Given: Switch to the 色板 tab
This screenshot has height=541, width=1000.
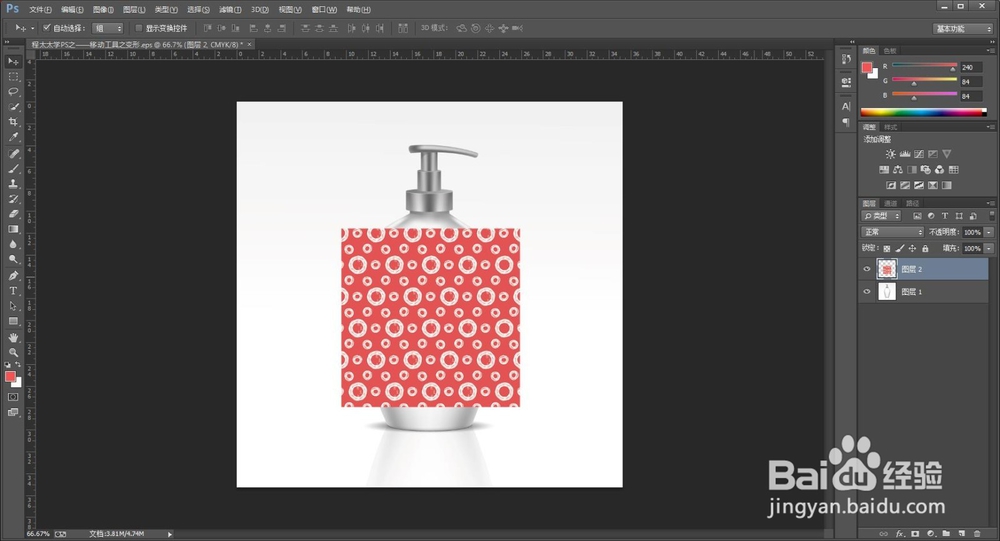Looking at the screenshot, I should pos(889,50).
